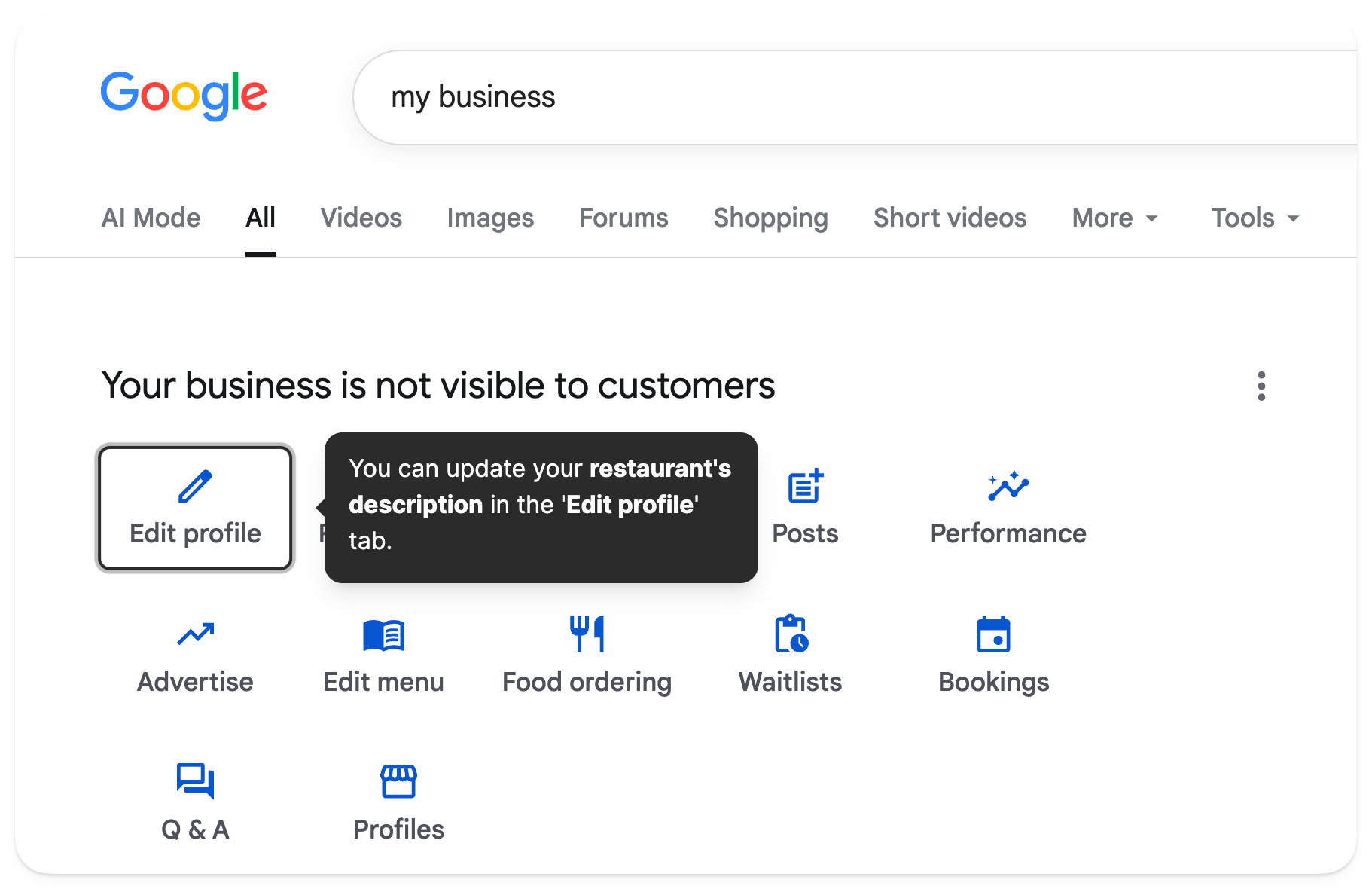Focus the search box containing 'my business'
This screenshot has height=889, width=1372.
click(855, 97)
